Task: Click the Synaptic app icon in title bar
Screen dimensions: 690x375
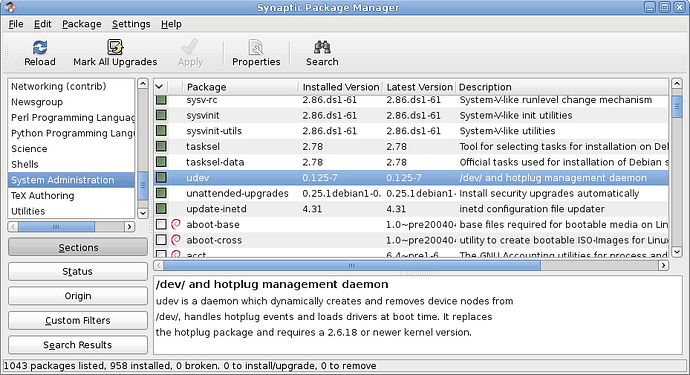Action: coord(11,7)
